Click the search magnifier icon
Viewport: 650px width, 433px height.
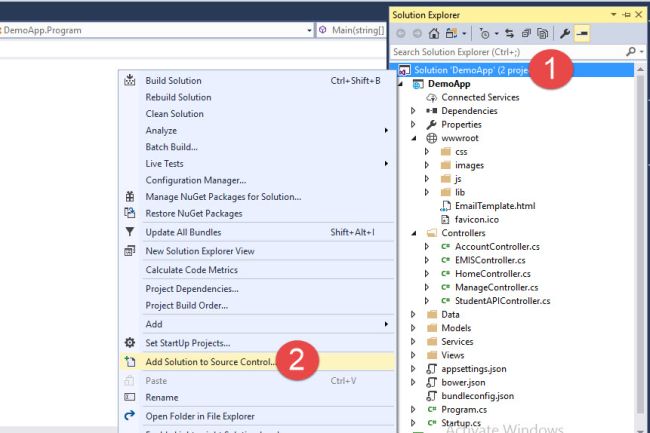[631, 52]
